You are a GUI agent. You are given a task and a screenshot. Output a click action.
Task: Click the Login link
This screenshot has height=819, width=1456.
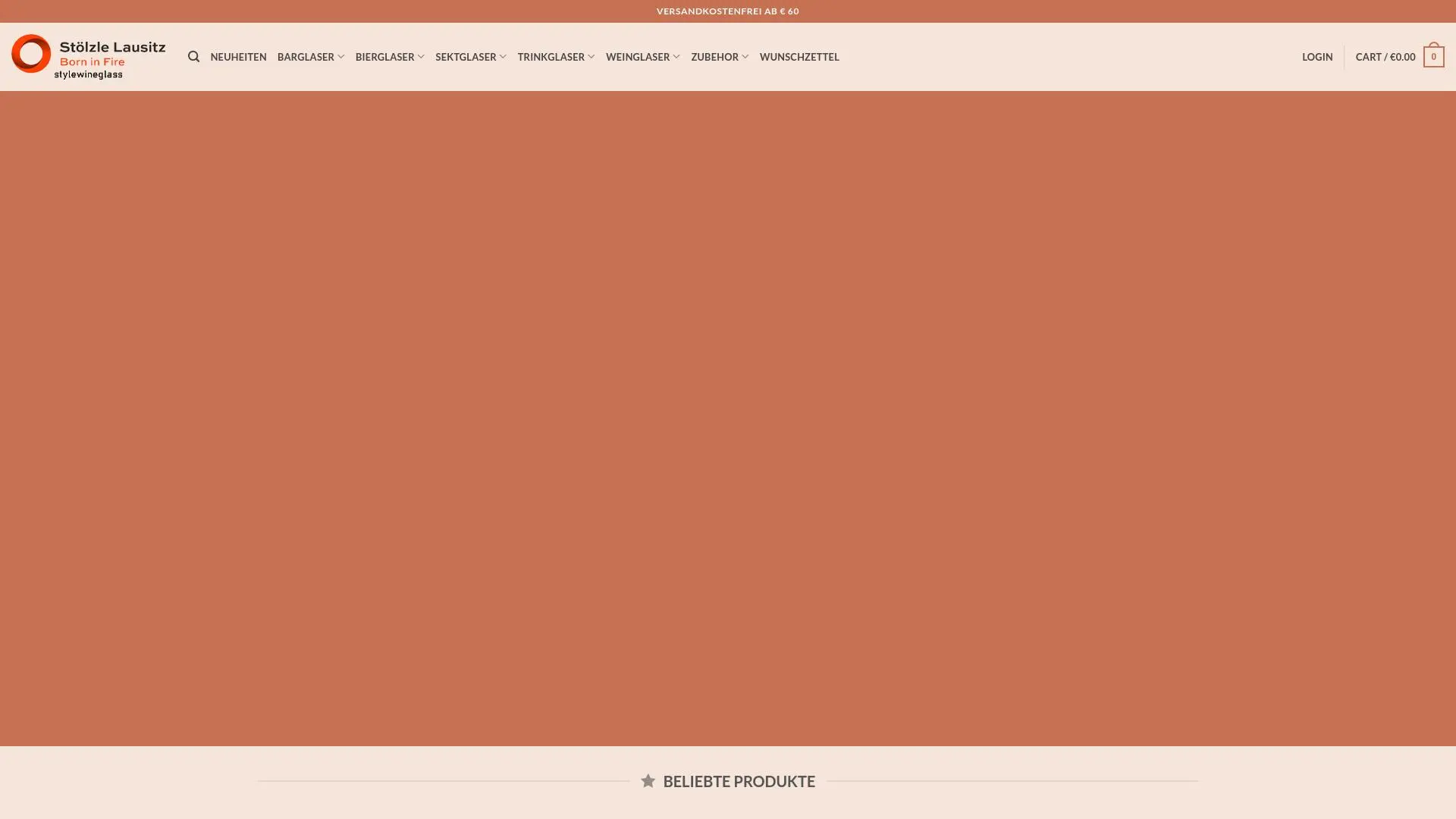point(1316,57)
